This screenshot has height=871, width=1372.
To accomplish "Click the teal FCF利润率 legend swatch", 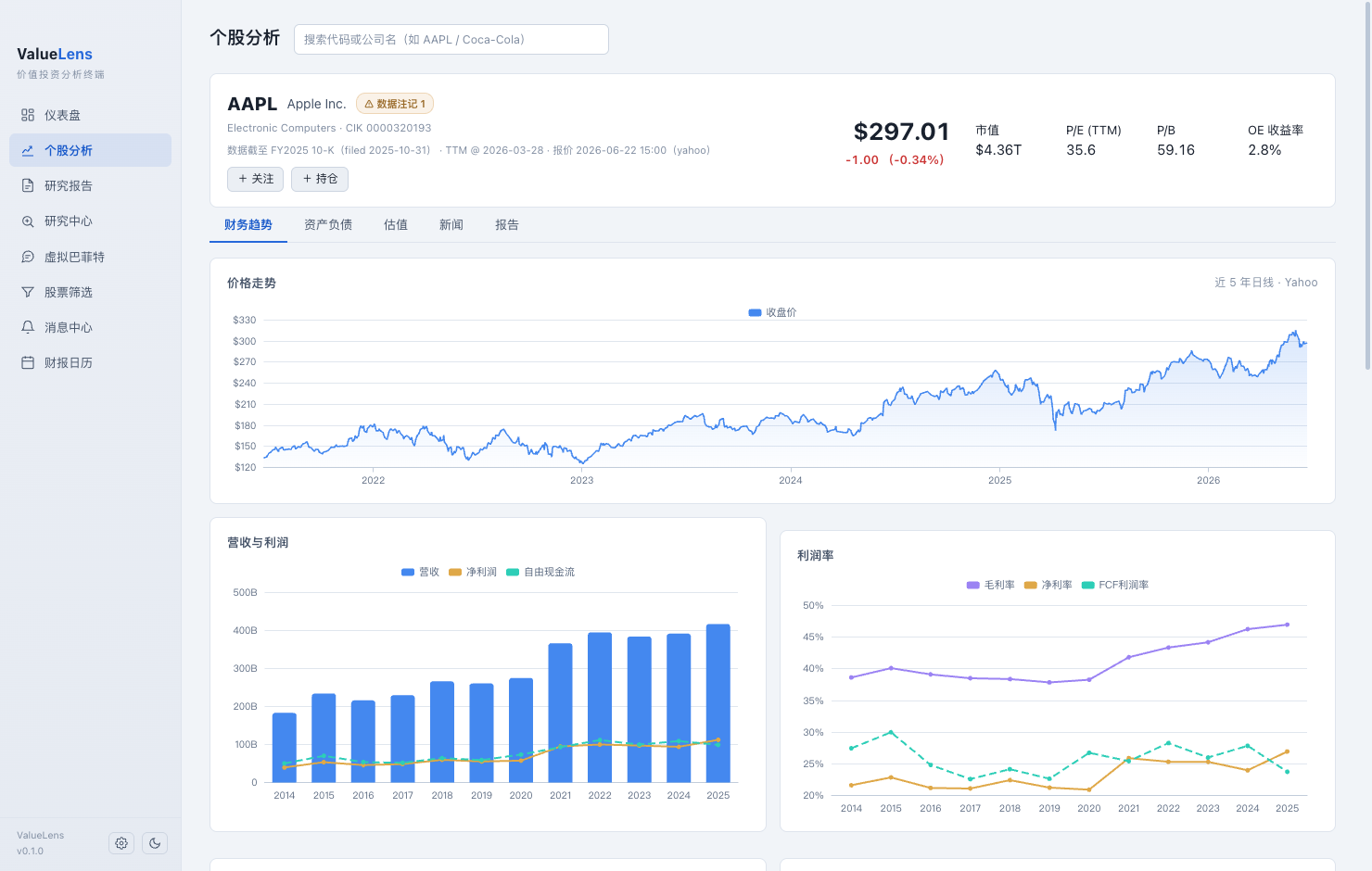I will coord(1088,585).
